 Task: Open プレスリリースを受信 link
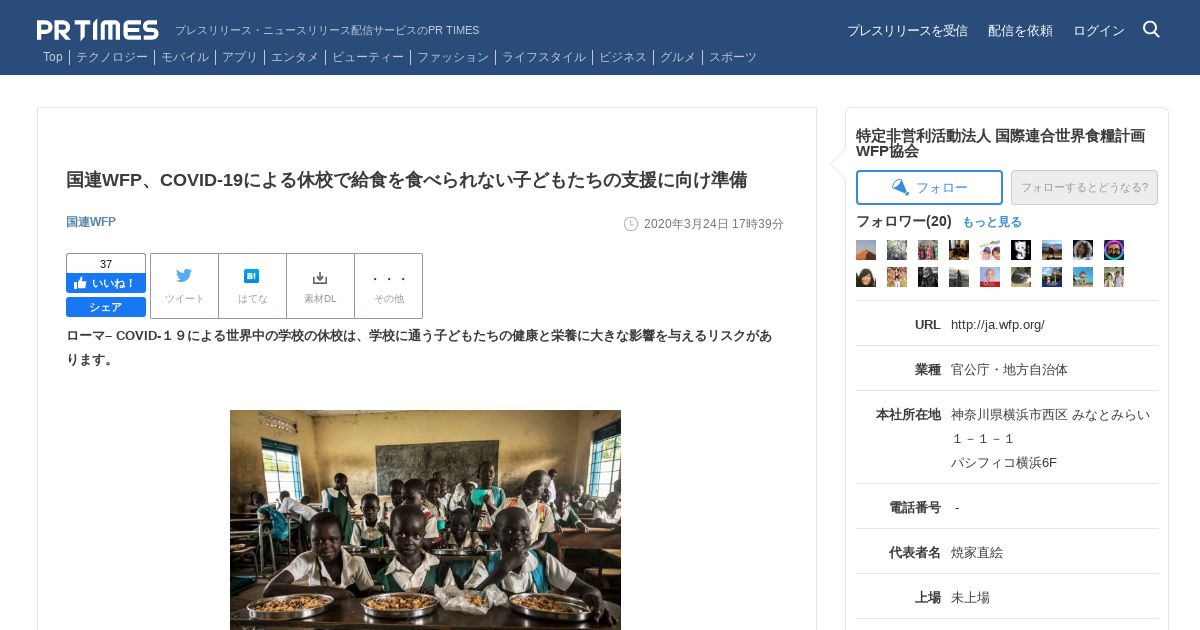pyautogui.click(x=907, y=31)
